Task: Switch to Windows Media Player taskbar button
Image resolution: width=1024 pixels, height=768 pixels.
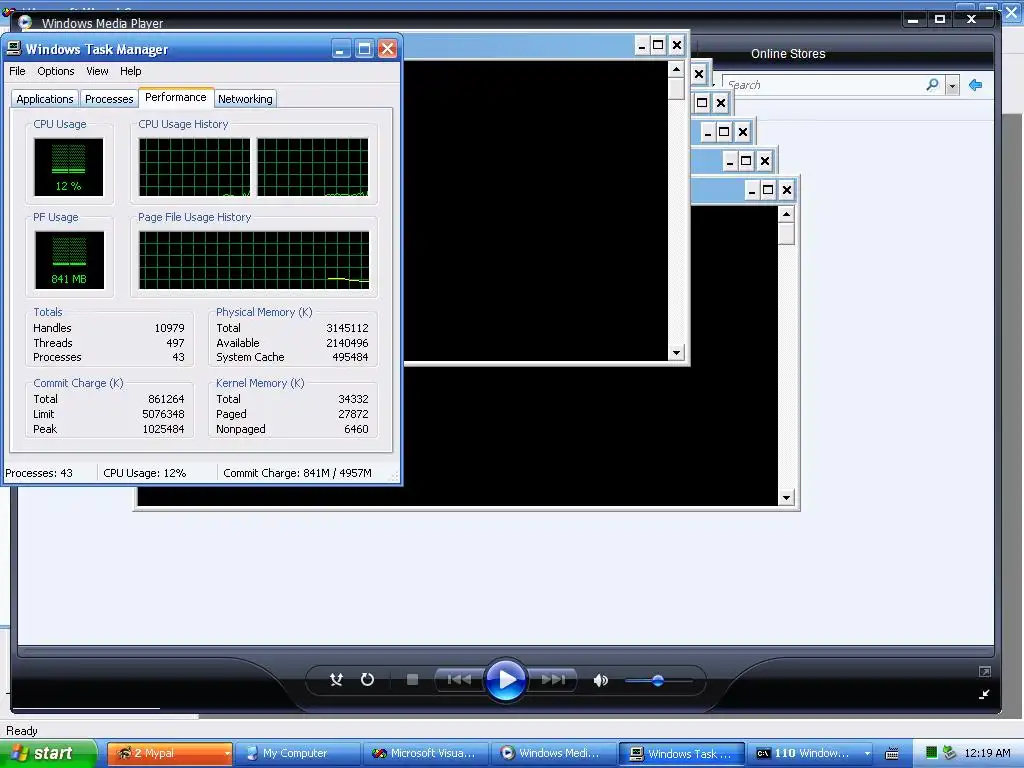Action: click(x=553, y=753)
